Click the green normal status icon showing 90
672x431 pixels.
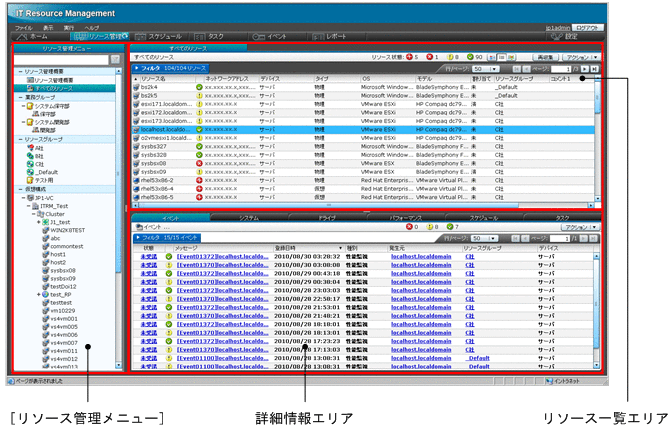pos(470,57)
